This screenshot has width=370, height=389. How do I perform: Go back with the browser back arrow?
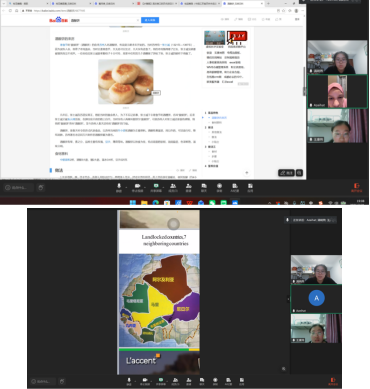(4, 11)
